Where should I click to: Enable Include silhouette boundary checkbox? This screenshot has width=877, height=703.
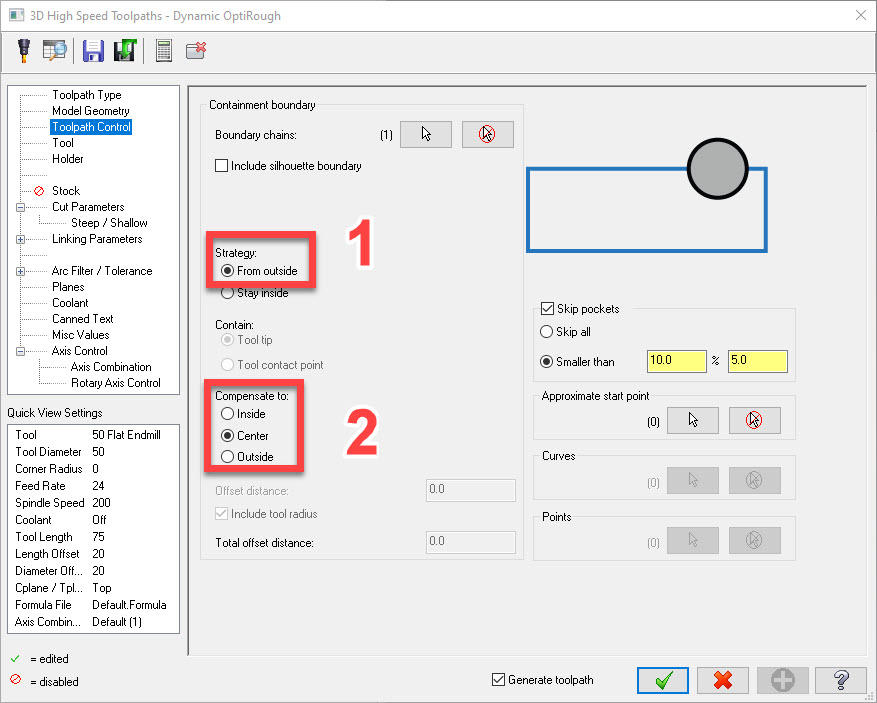point(222,166)
